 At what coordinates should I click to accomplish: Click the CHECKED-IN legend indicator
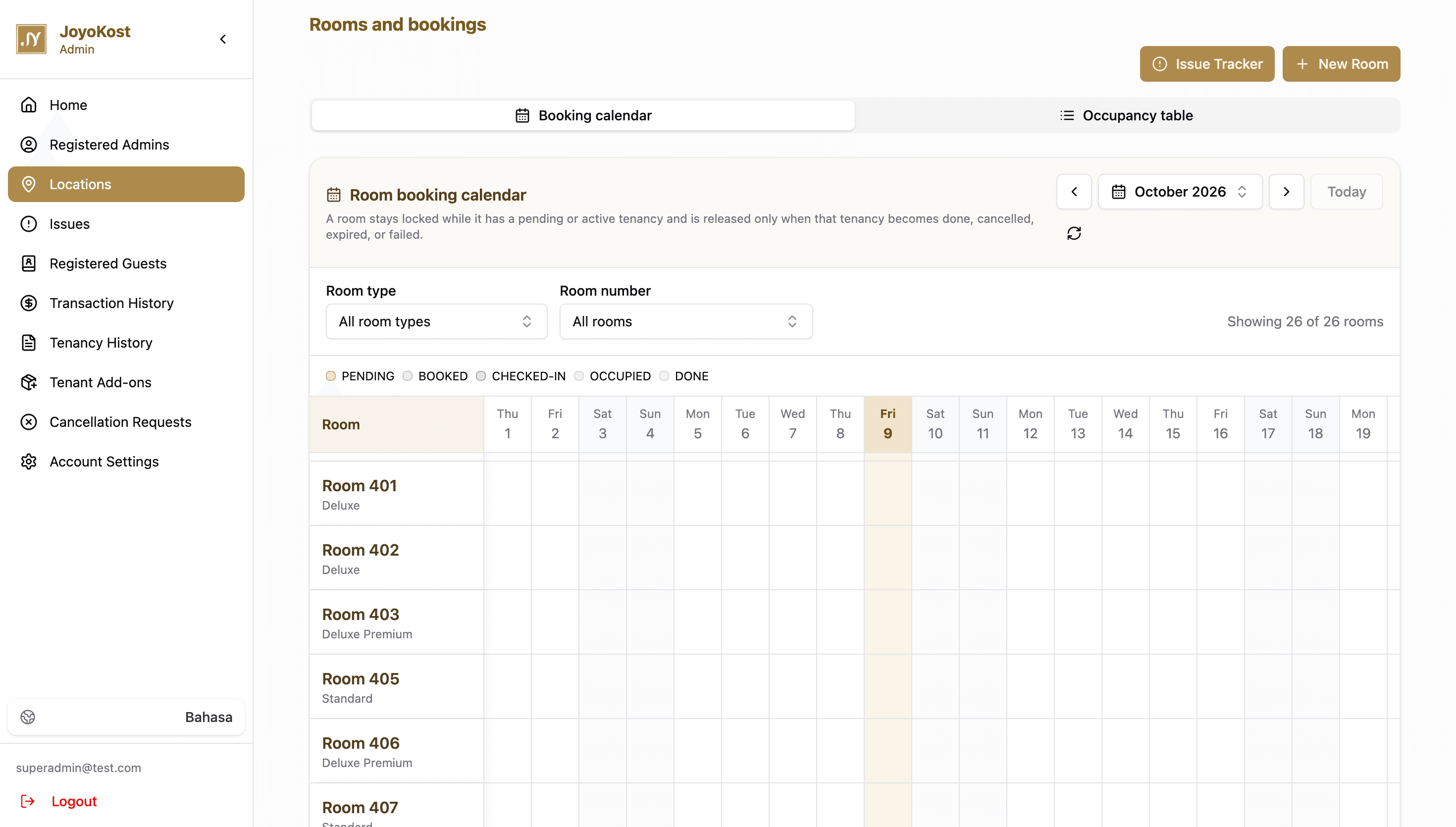click(x=480, y=376)
